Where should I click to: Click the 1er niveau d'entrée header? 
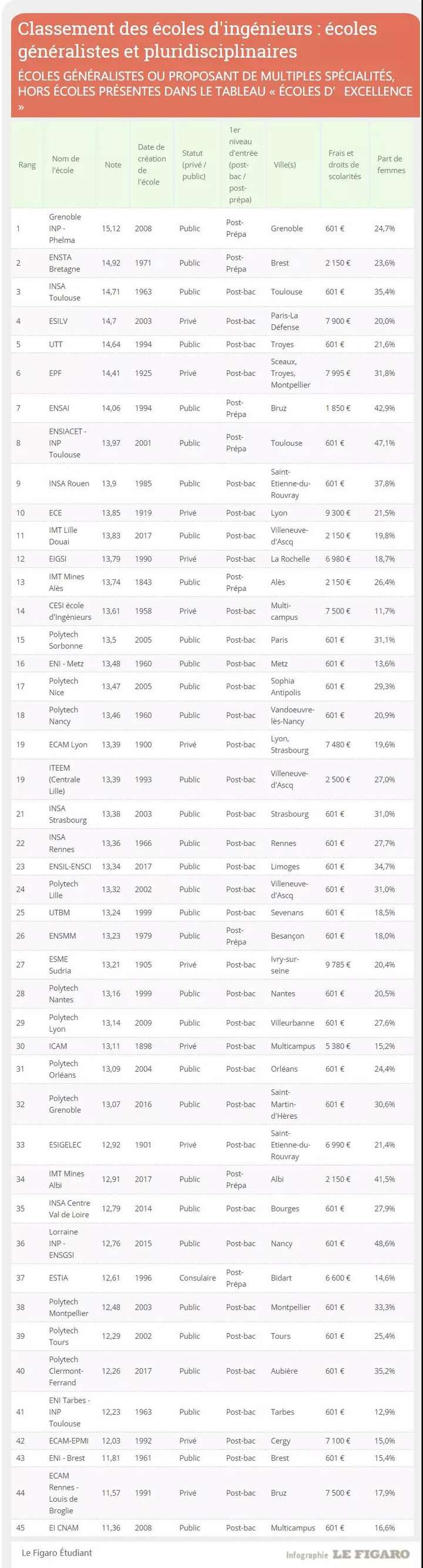[243, 165]
